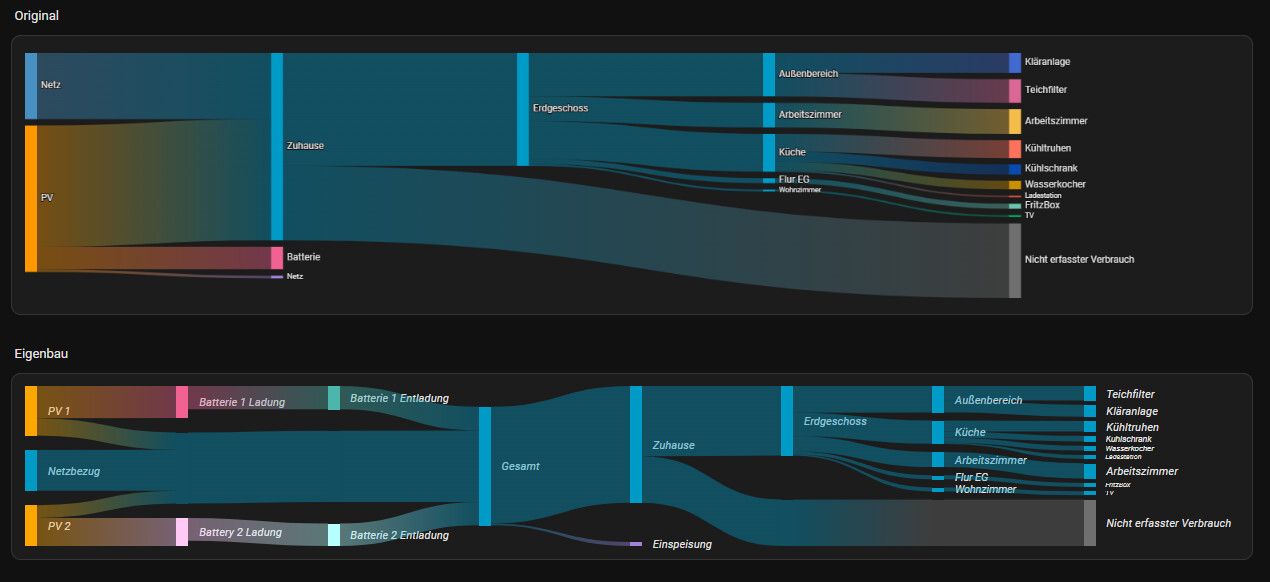This screenshot has height=582, width=1270.
Task: Select the Batterie 2 Entladung node
Action: 334,535
